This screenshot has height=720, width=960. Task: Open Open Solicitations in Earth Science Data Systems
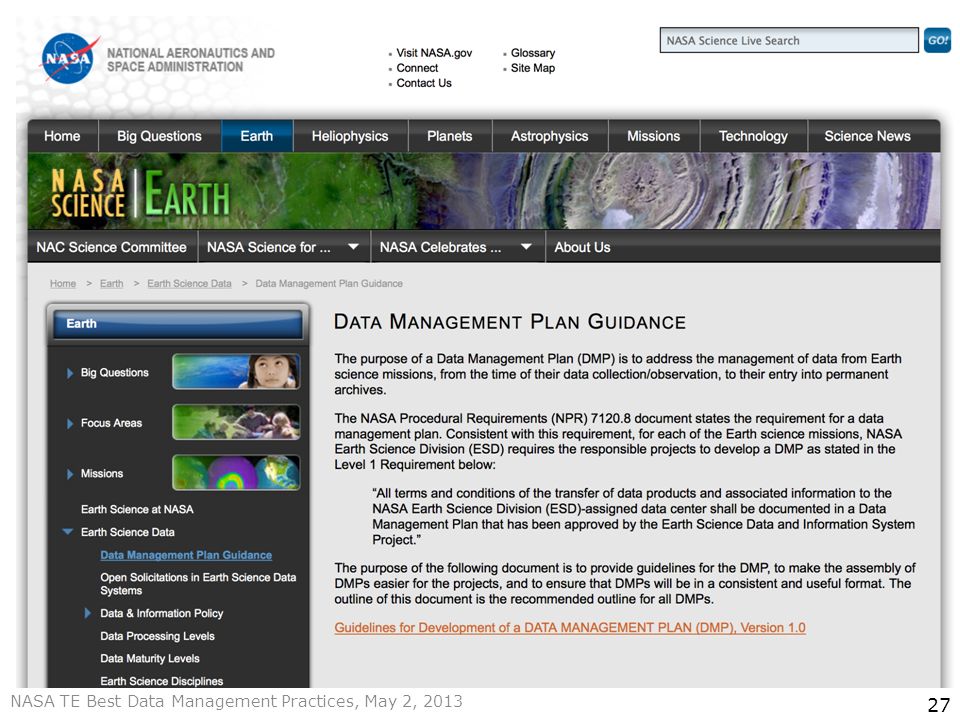pyautogui.click(x=198, y=583)
